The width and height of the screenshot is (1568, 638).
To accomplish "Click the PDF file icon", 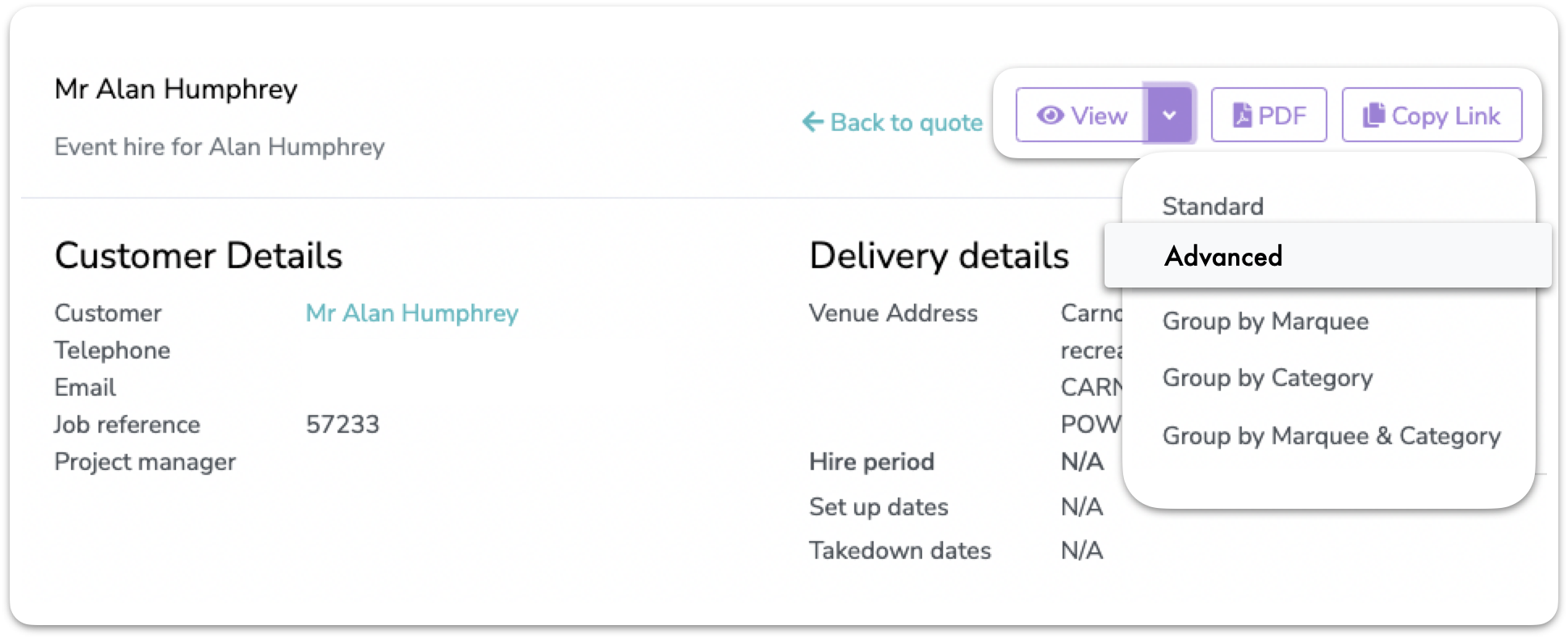I will 1242,115.
